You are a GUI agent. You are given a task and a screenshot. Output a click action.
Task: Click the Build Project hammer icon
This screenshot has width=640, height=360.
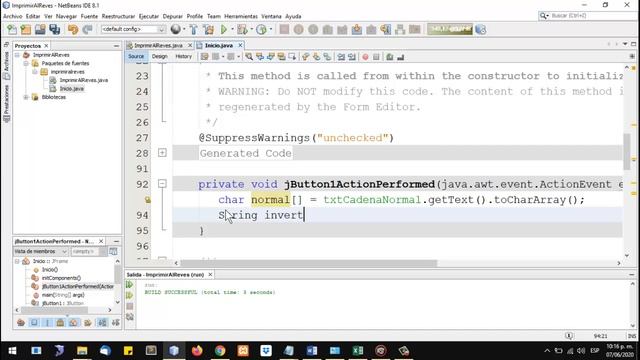pyautogui.click(x=193, y=29)
